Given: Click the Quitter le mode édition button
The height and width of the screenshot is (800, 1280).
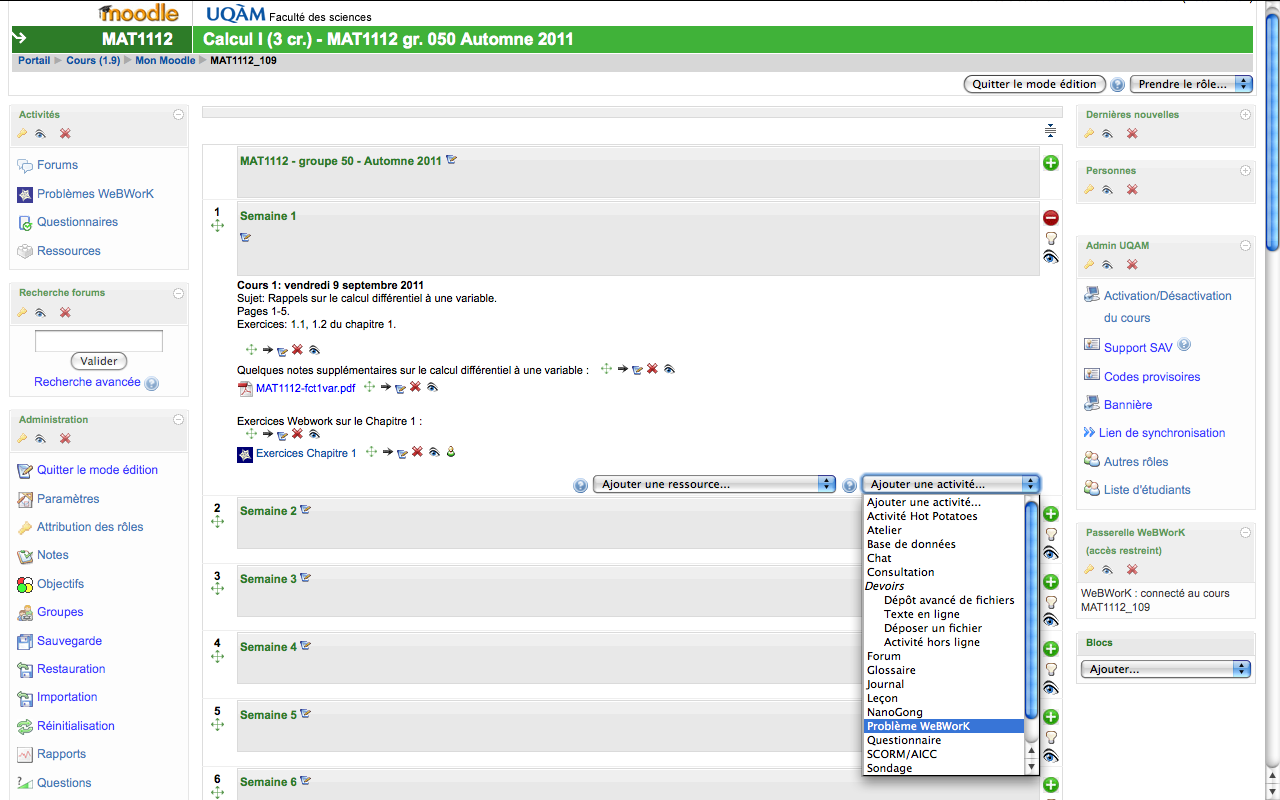Looking at the screenshot, I should (1034, 84).
